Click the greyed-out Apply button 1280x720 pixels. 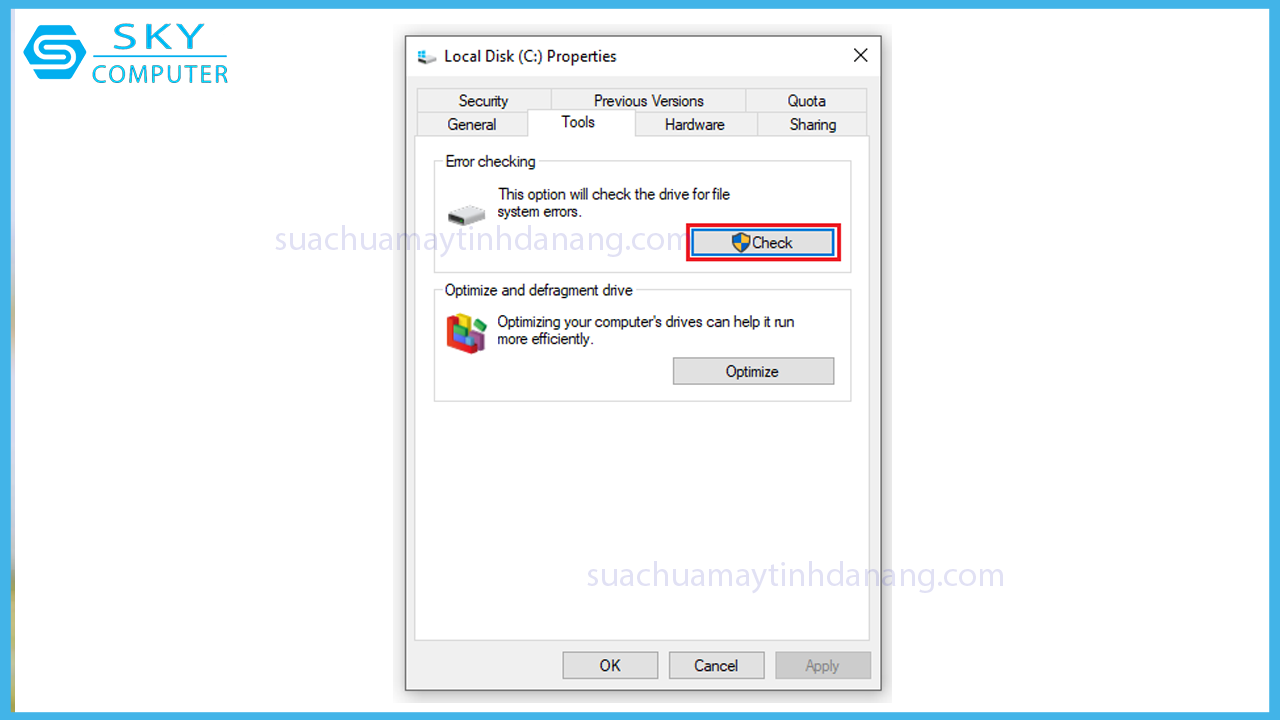coord(823,665)
